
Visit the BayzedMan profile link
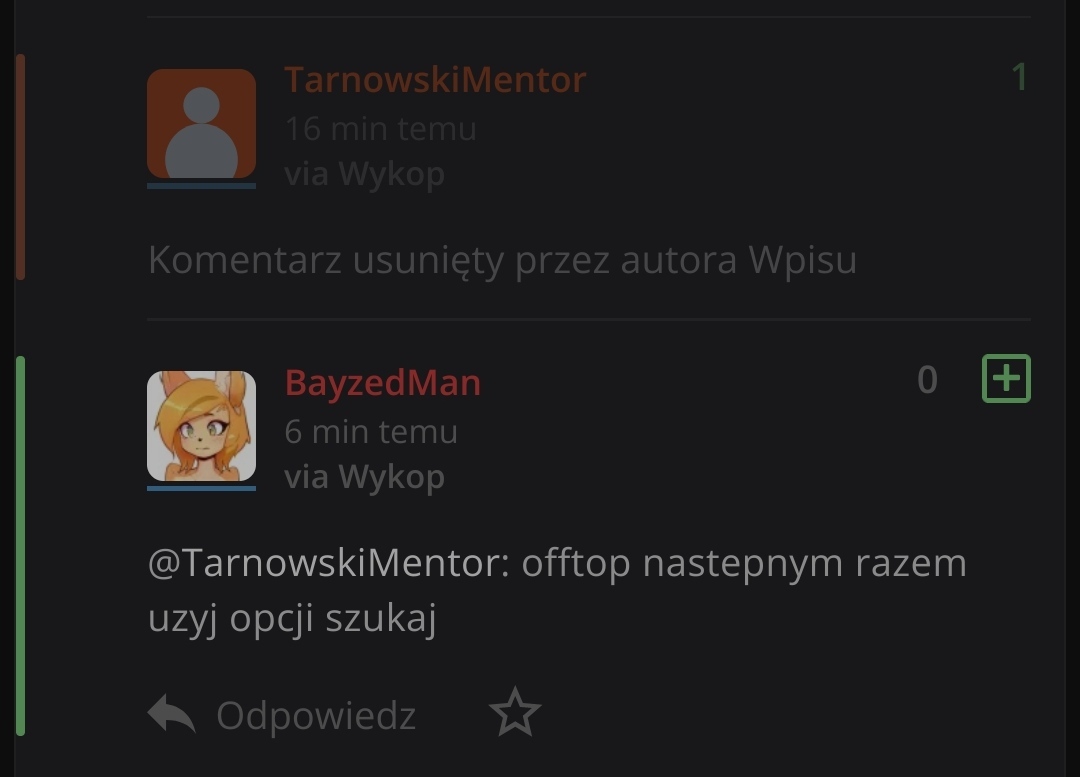(x=383, y=382)
